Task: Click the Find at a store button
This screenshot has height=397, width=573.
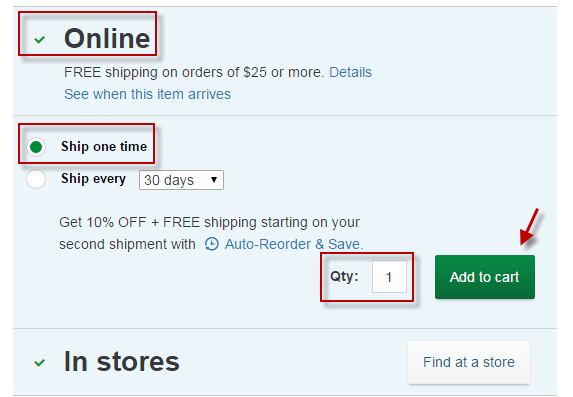Action: point(469,362)
